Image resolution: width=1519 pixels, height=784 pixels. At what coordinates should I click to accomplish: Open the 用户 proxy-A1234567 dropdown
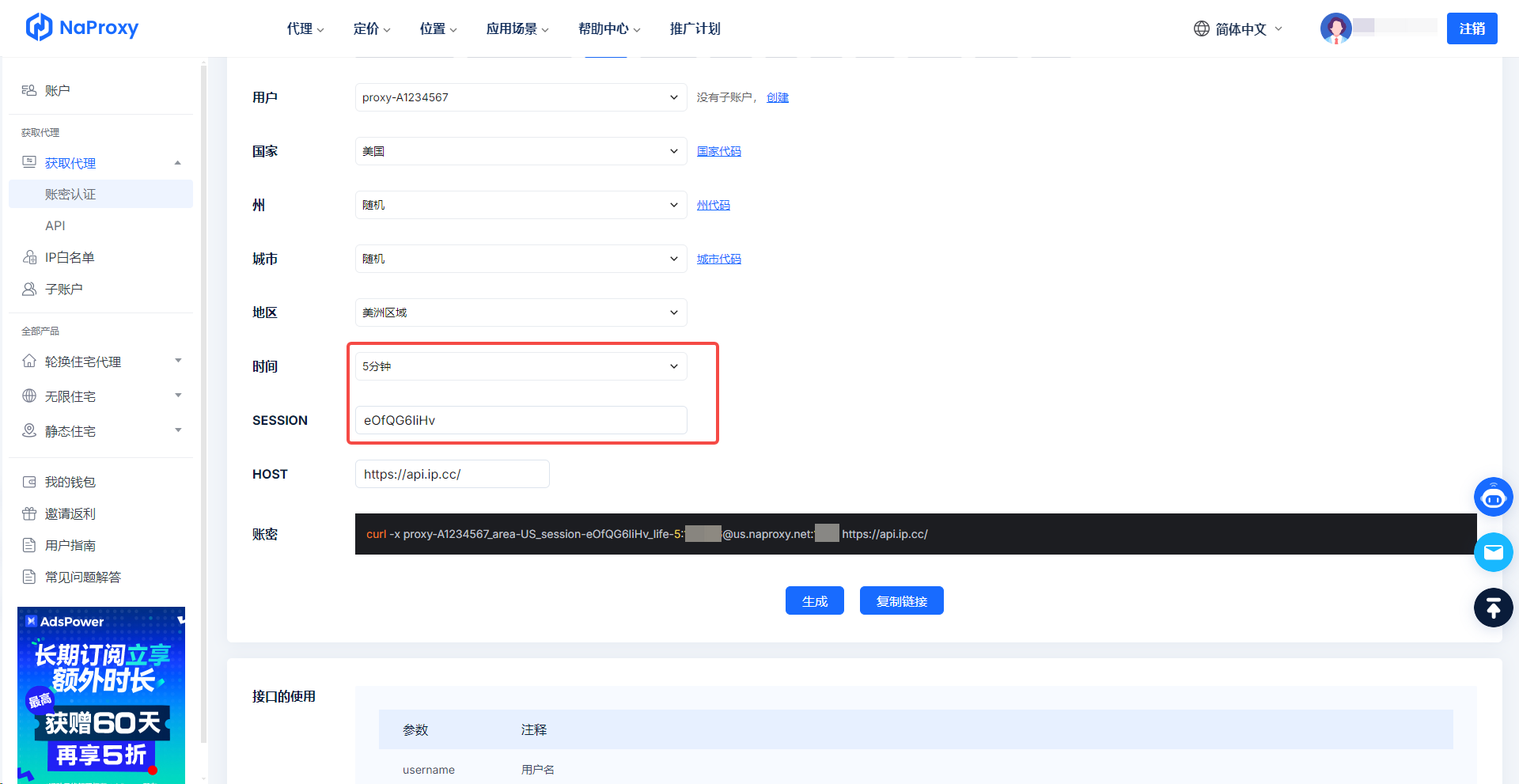pyautogui.click(x=521, y=97)
